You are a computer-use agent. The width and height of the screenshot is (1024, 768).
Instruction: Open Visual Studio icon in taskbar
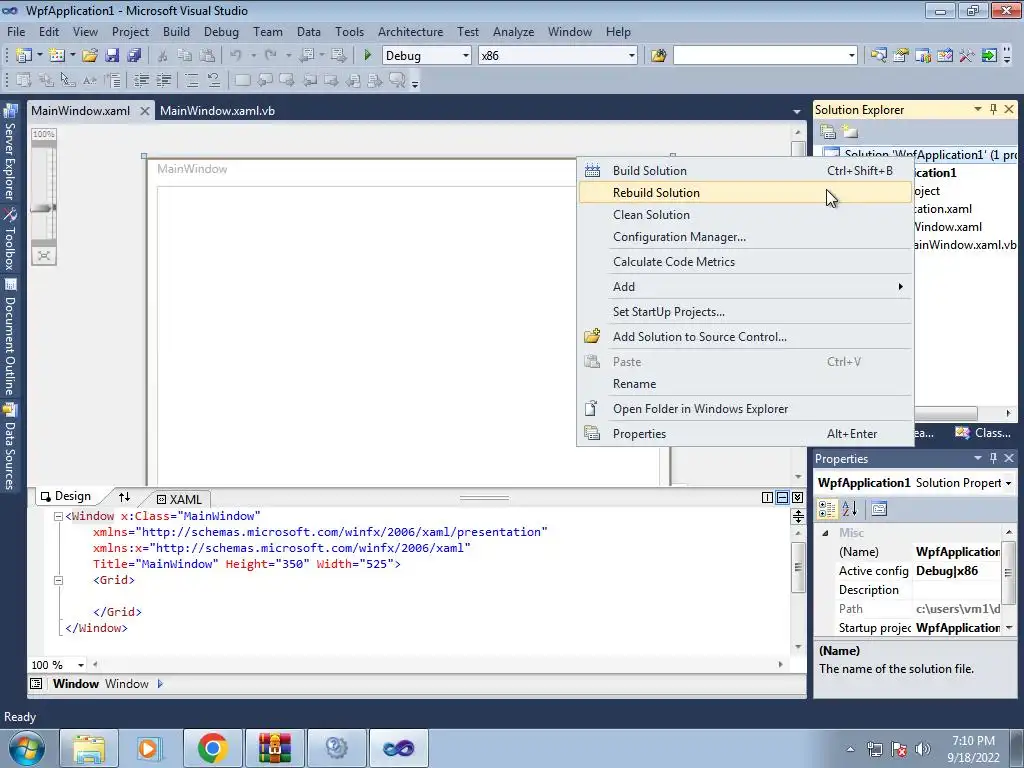[399, 748]
